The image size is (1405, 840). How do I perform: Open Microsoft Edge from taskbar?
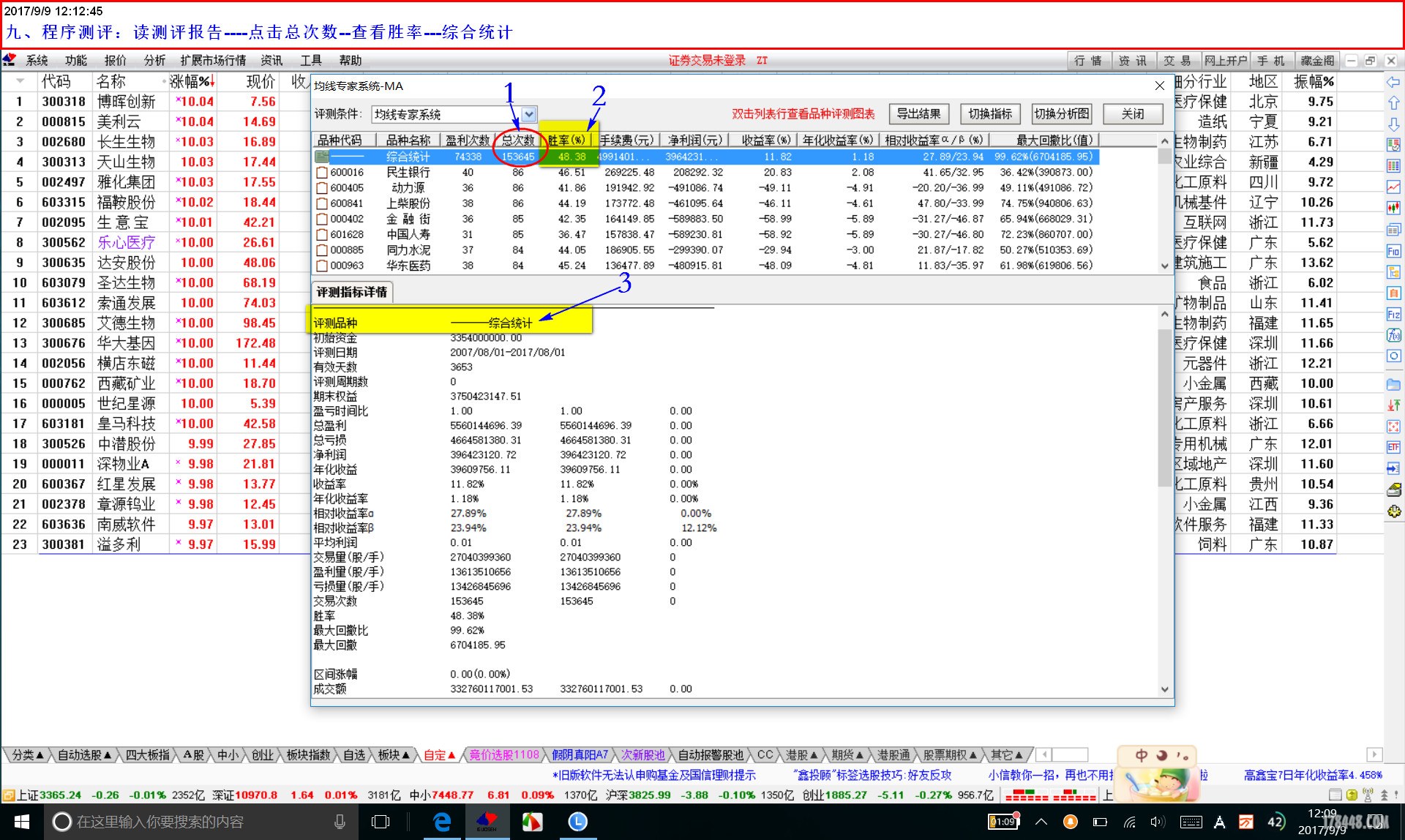442,822
